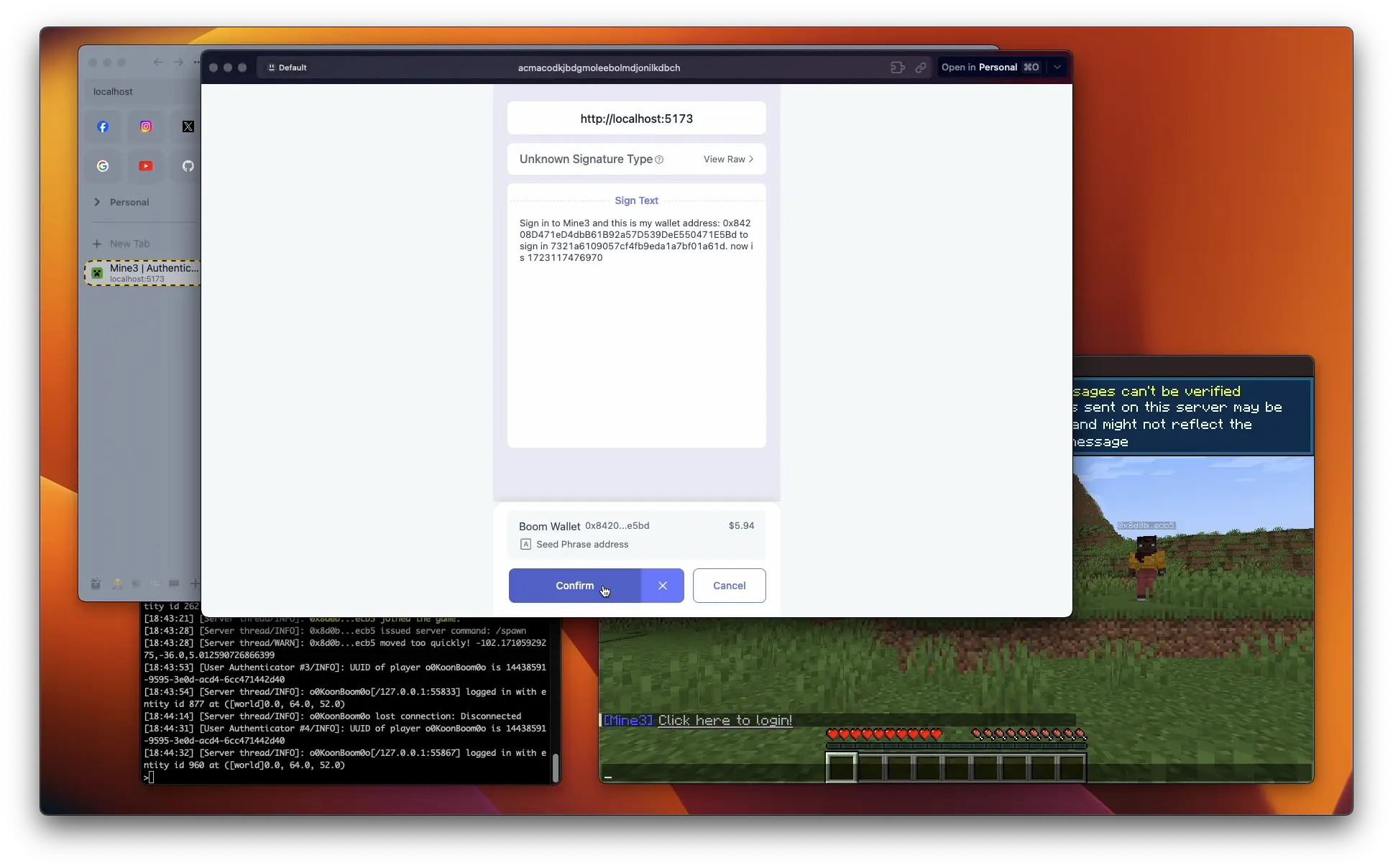Copy link via the chain icon
This screenshot has height=868, width=1393.
tap(920, 68)
